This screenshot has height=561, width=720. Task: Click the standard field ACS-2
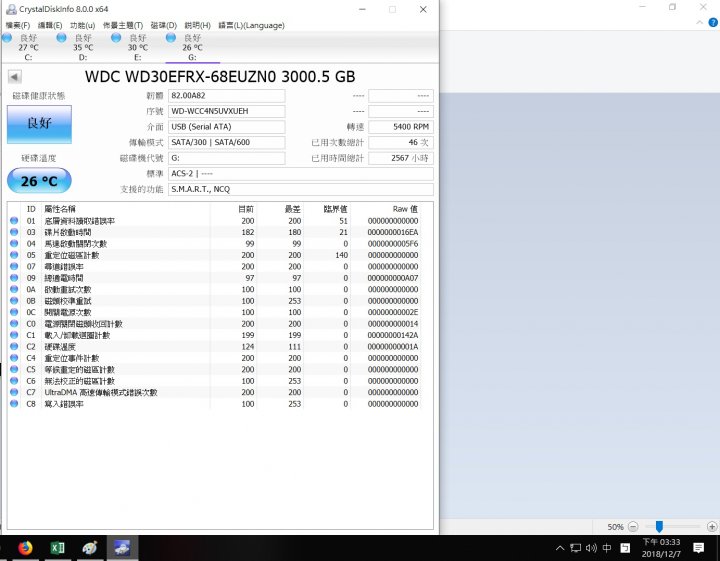pos(300,174)
